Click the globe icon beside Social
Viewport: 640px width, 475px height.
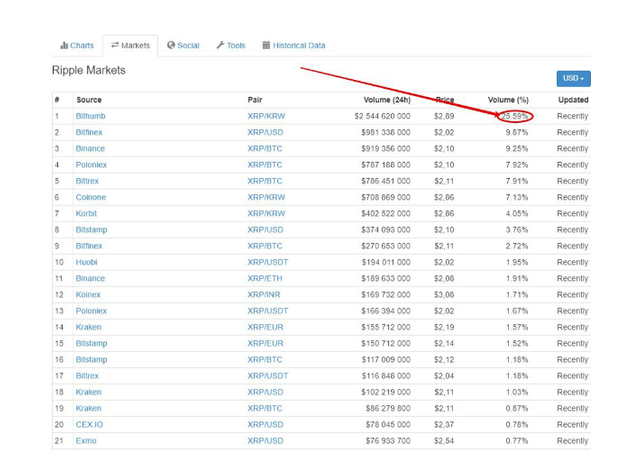171,45
